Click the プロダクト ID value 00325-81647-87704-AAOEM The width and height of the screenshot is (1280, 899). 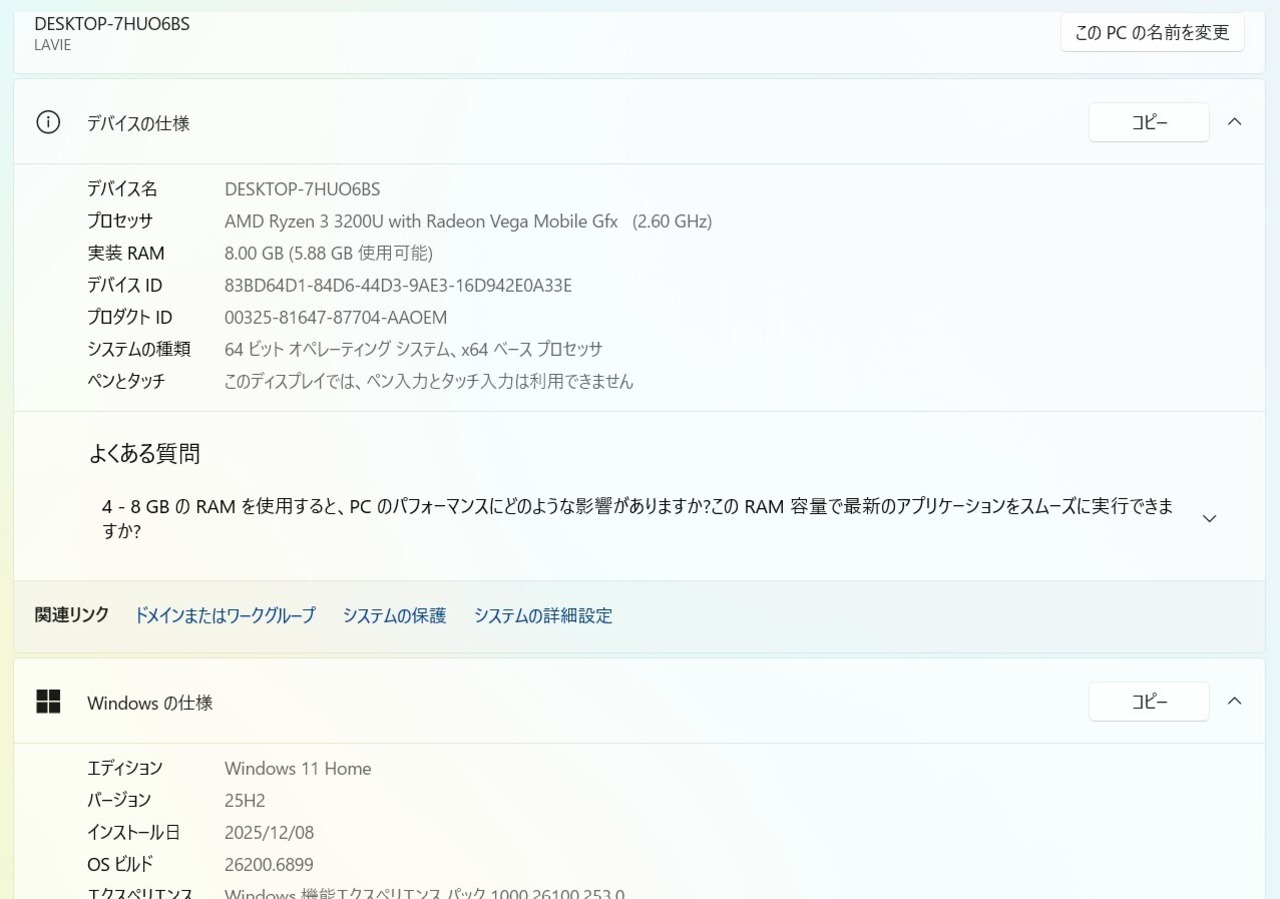pos(335,318)
